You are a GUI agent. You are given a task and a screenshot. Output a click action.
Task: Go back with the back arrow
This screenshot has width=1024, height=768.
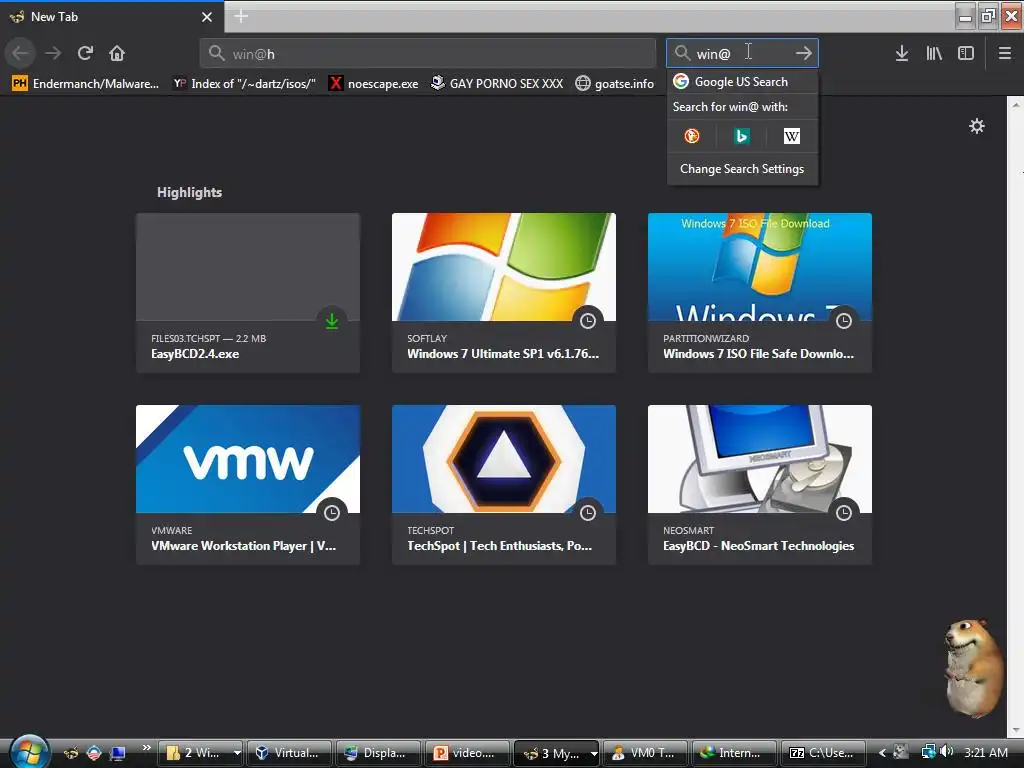20,53
